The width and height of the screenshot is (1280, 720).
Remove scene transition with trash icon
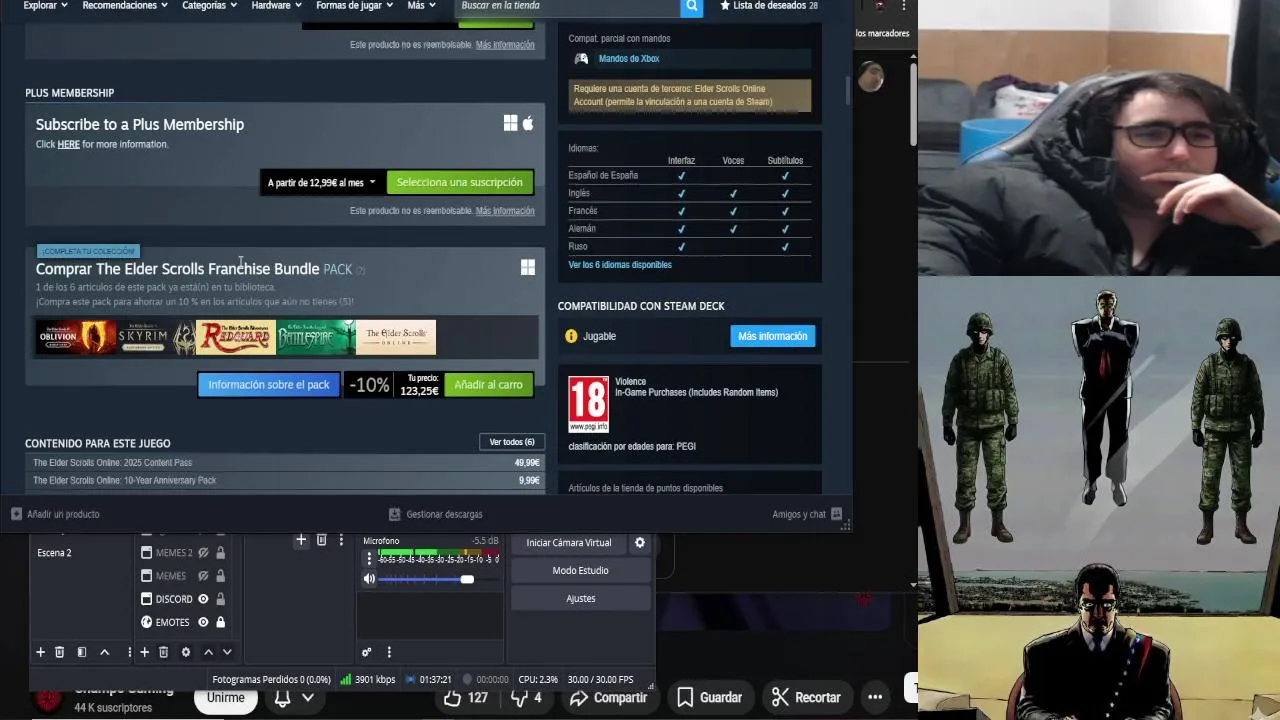321,540
